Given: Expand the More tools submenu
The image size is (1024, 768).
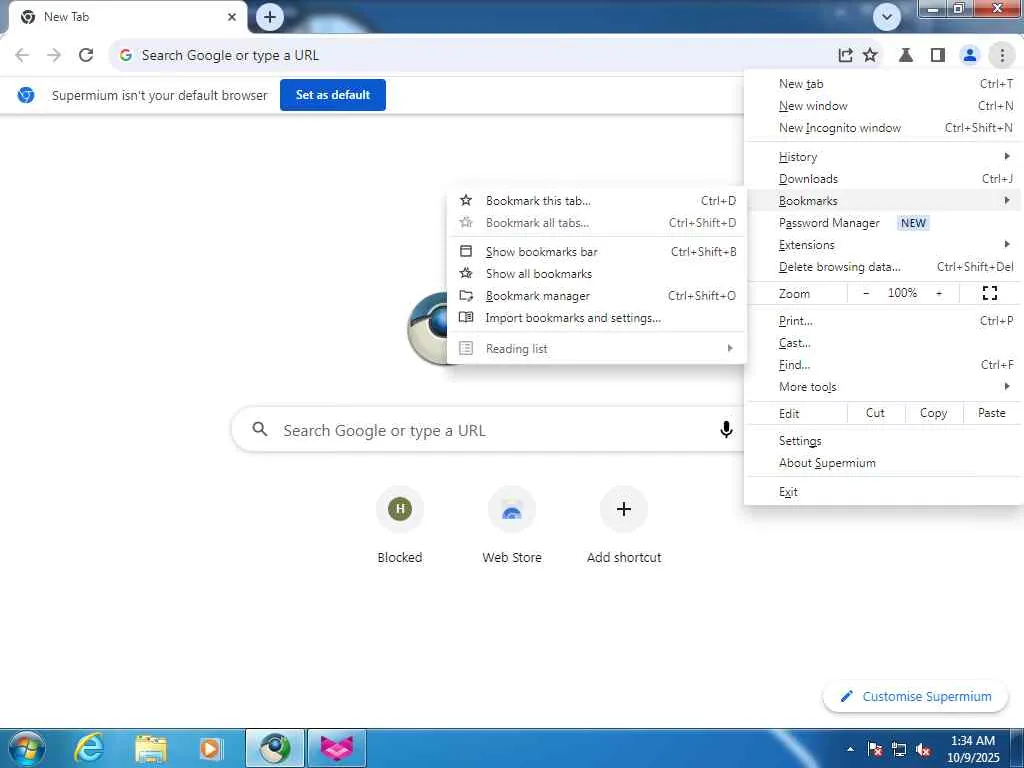Looking at the screenshot, I should (884, 387).
